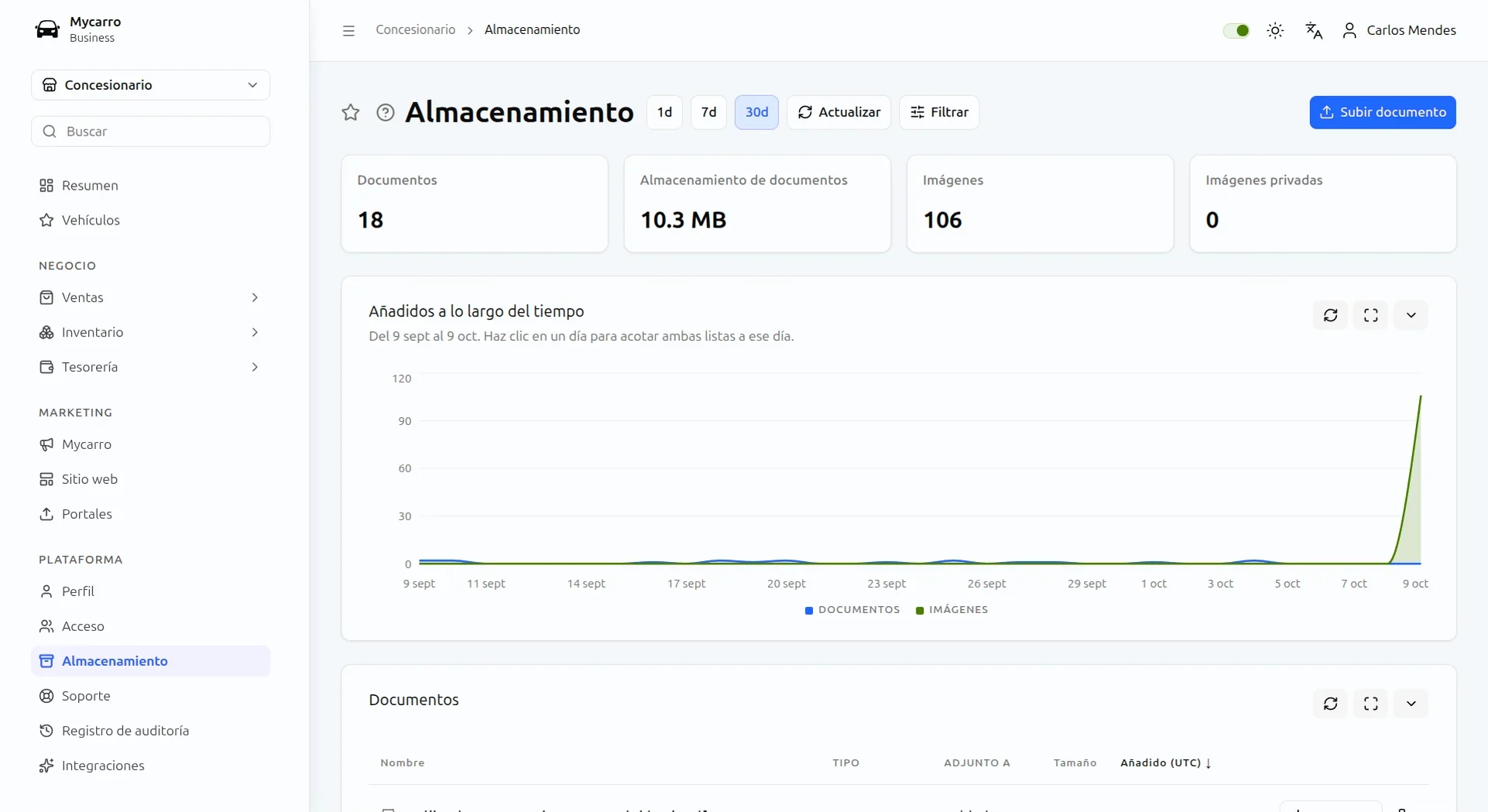Open the Concesionario workspace dropdown
The height and width of the screenshot is (812, 1488).
click(151, 85)
